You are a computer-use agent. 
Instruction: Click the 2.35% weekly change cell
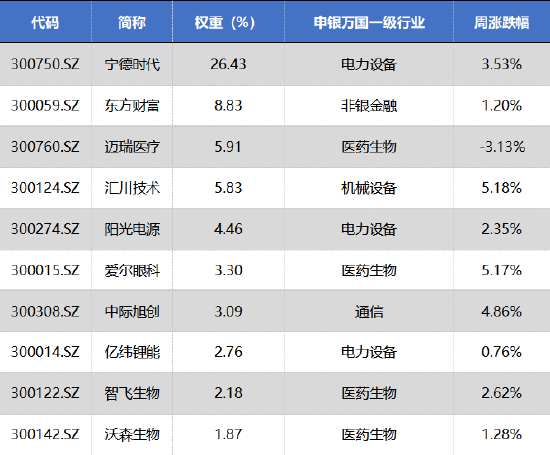point(502,229)
